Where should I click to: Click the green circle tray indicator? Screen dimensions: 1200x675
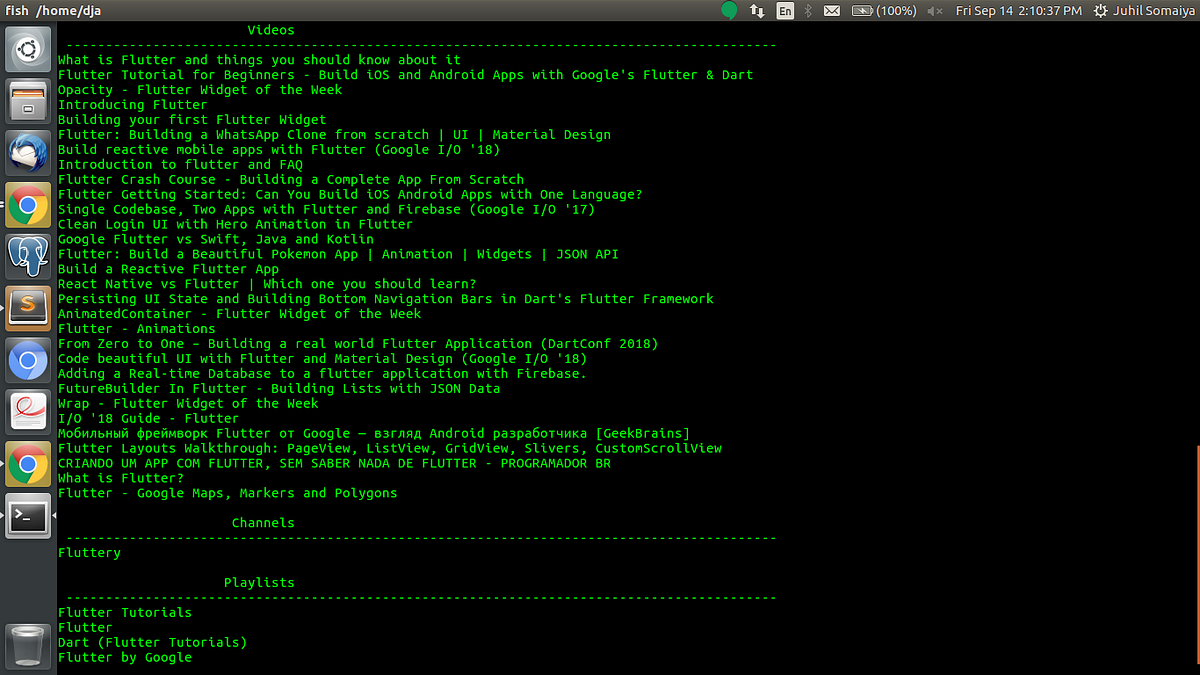coord(730,11)
